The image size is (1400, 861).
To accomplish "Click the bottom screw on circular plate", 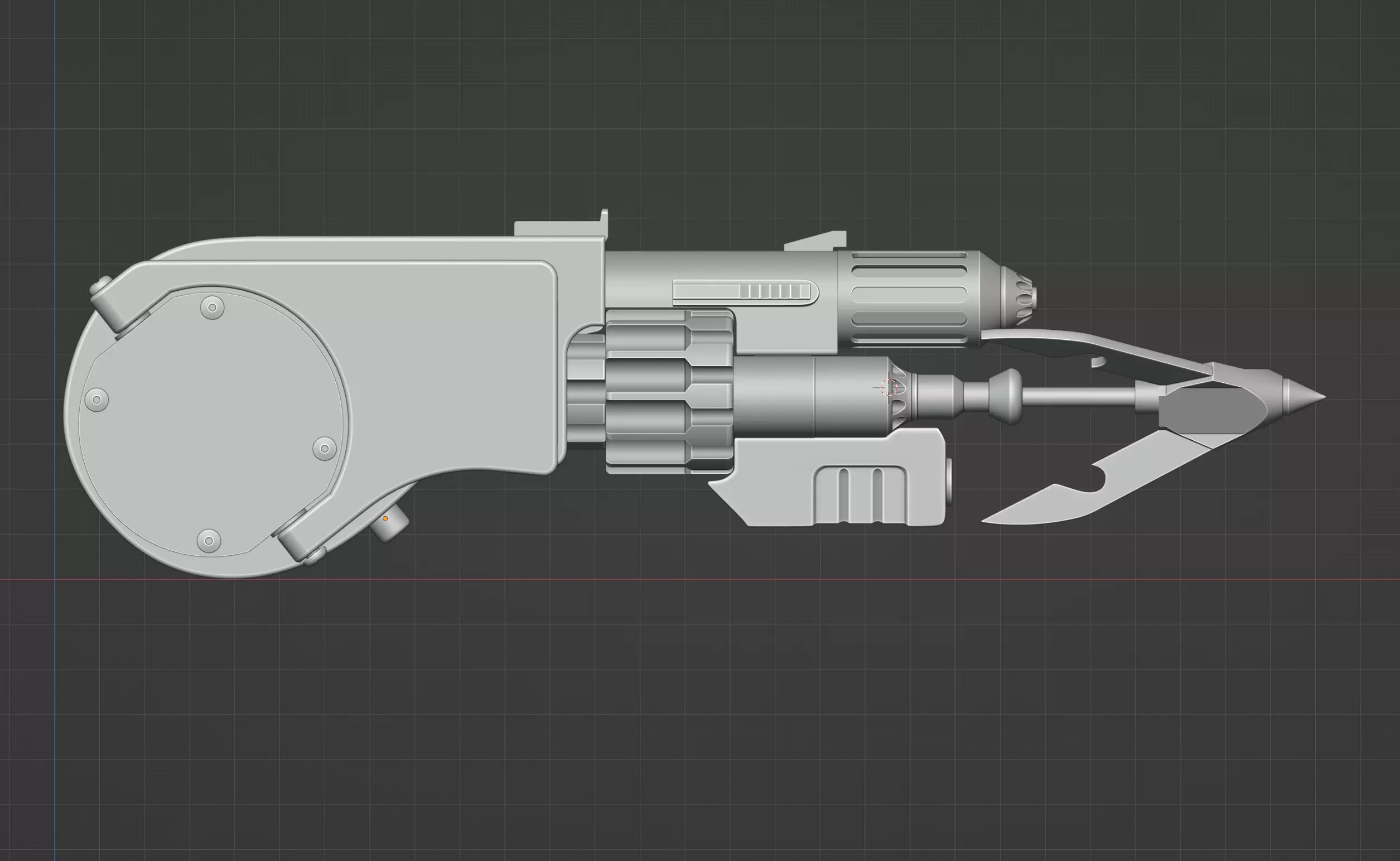I will pos(208,540).
